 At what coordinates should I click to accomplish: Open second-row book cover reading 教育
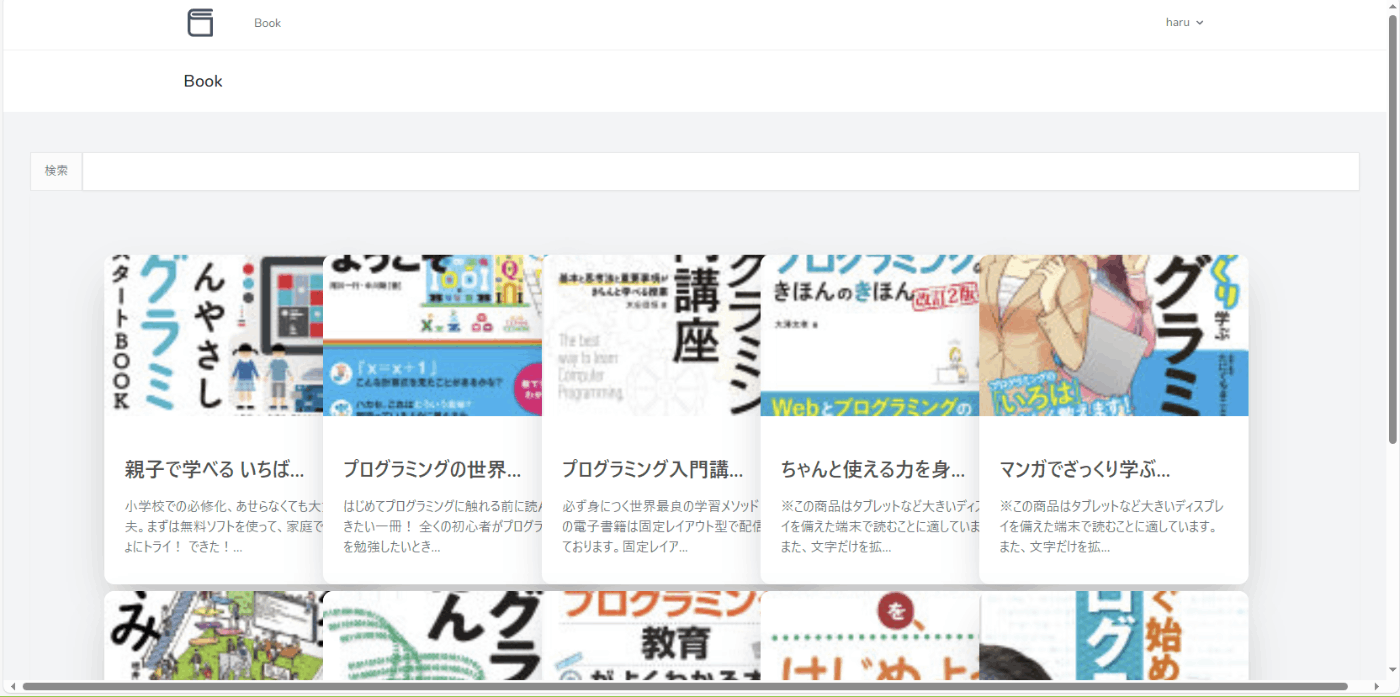click(x=652, y=636)
